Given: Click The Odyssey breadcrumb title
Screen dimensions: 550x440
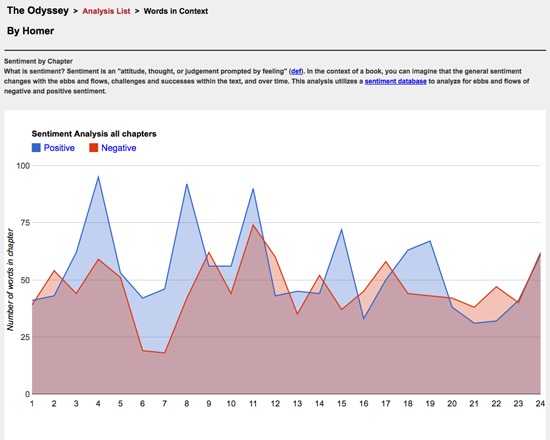Looking at the screenshot, I should (38, 11).
